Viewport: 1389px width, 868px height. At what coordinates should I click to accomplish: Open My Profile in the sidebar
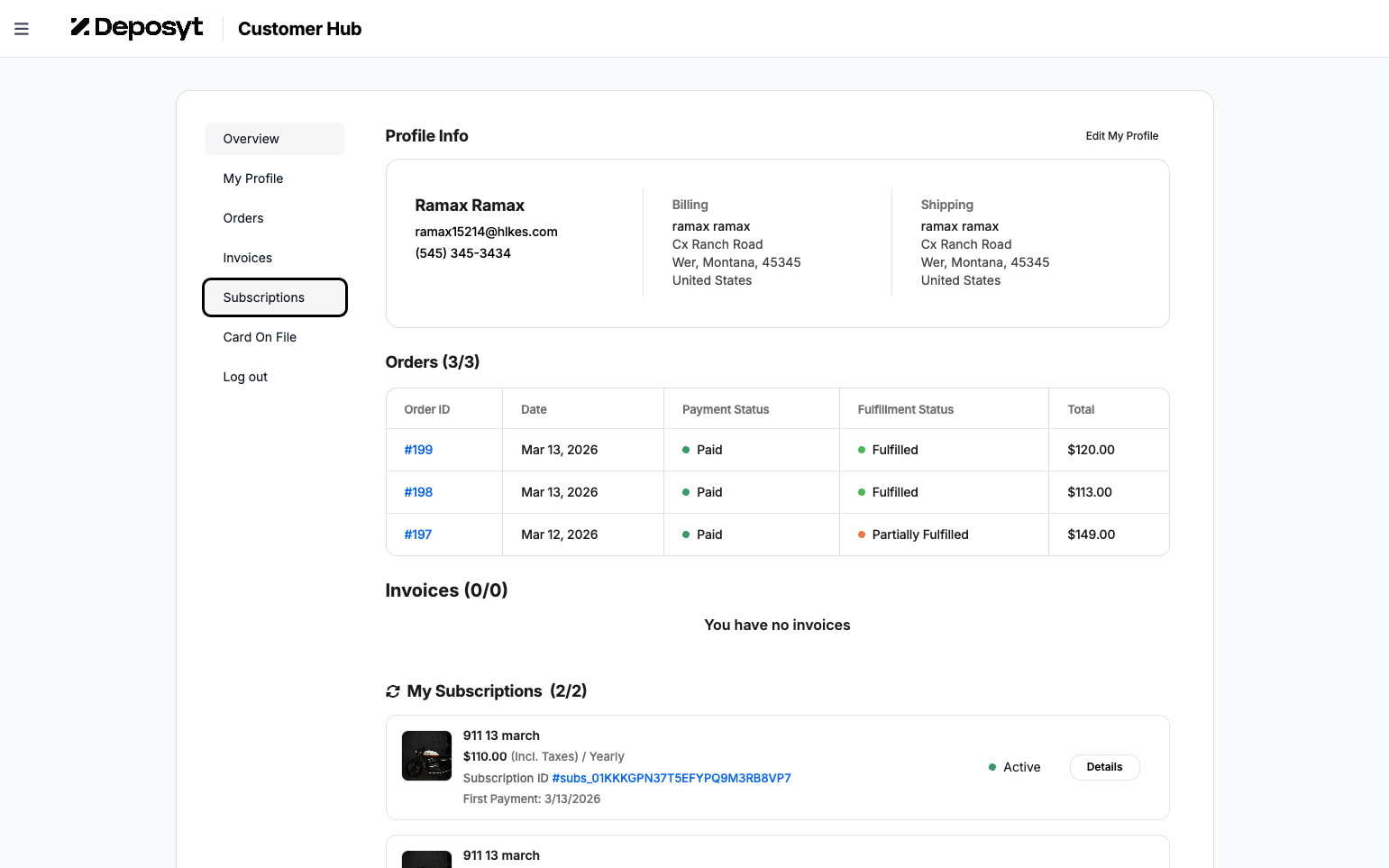coord(275,178)
